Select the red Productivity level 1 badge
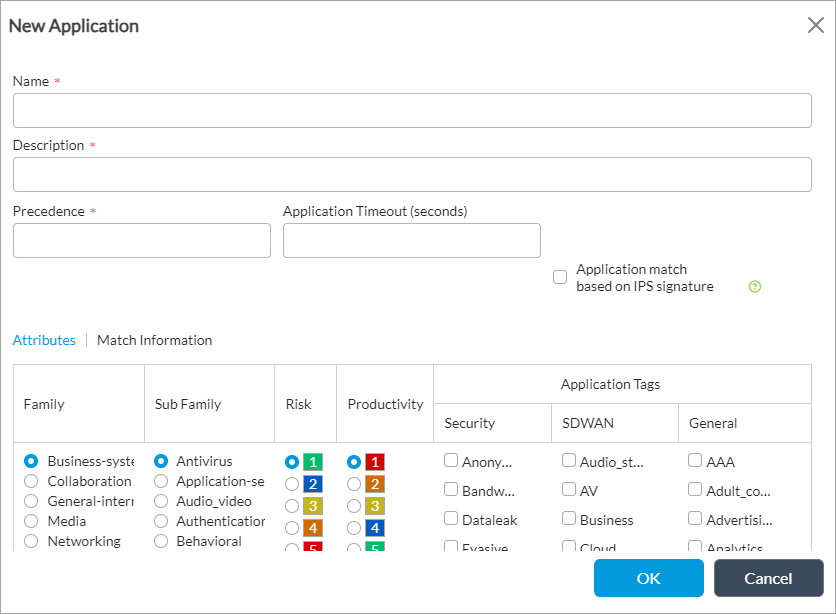Viewport: 836px width, 614px height. (374, 462)
